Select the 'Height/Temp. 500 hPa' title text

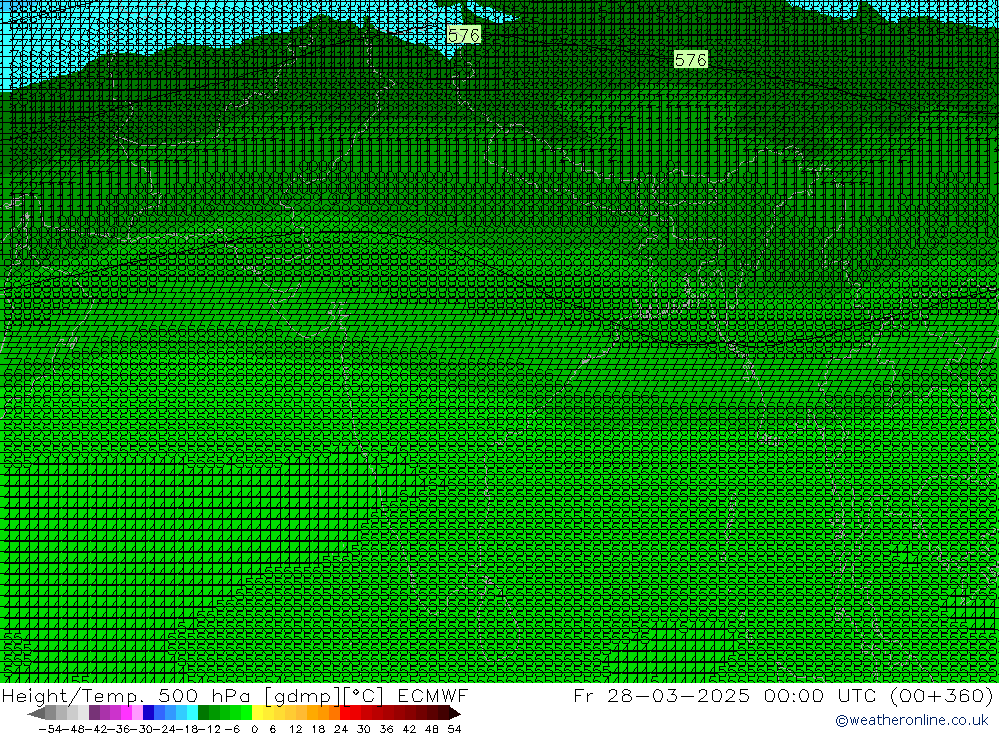point(126,695)
